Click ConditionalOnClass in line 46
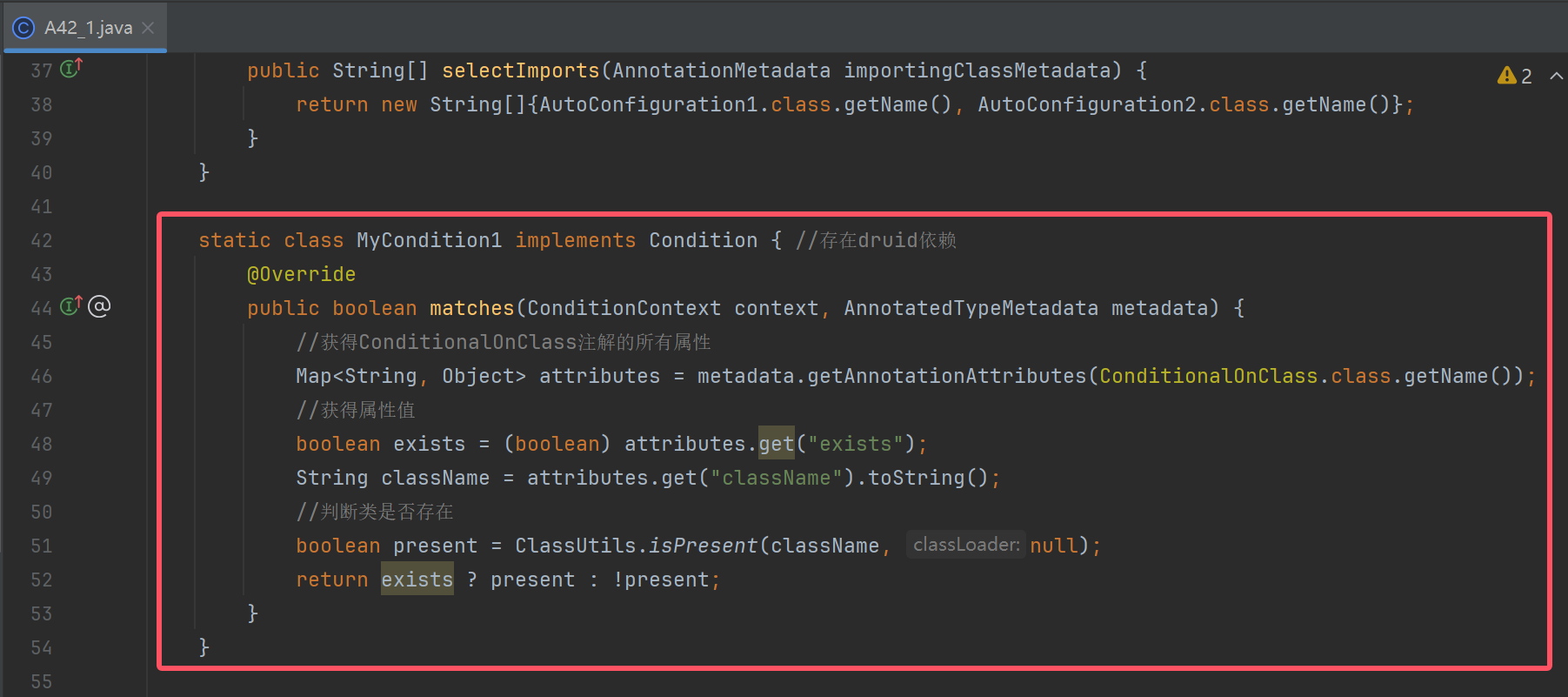The height and width of the screenshot is (697, 1568). [1209, 376]
